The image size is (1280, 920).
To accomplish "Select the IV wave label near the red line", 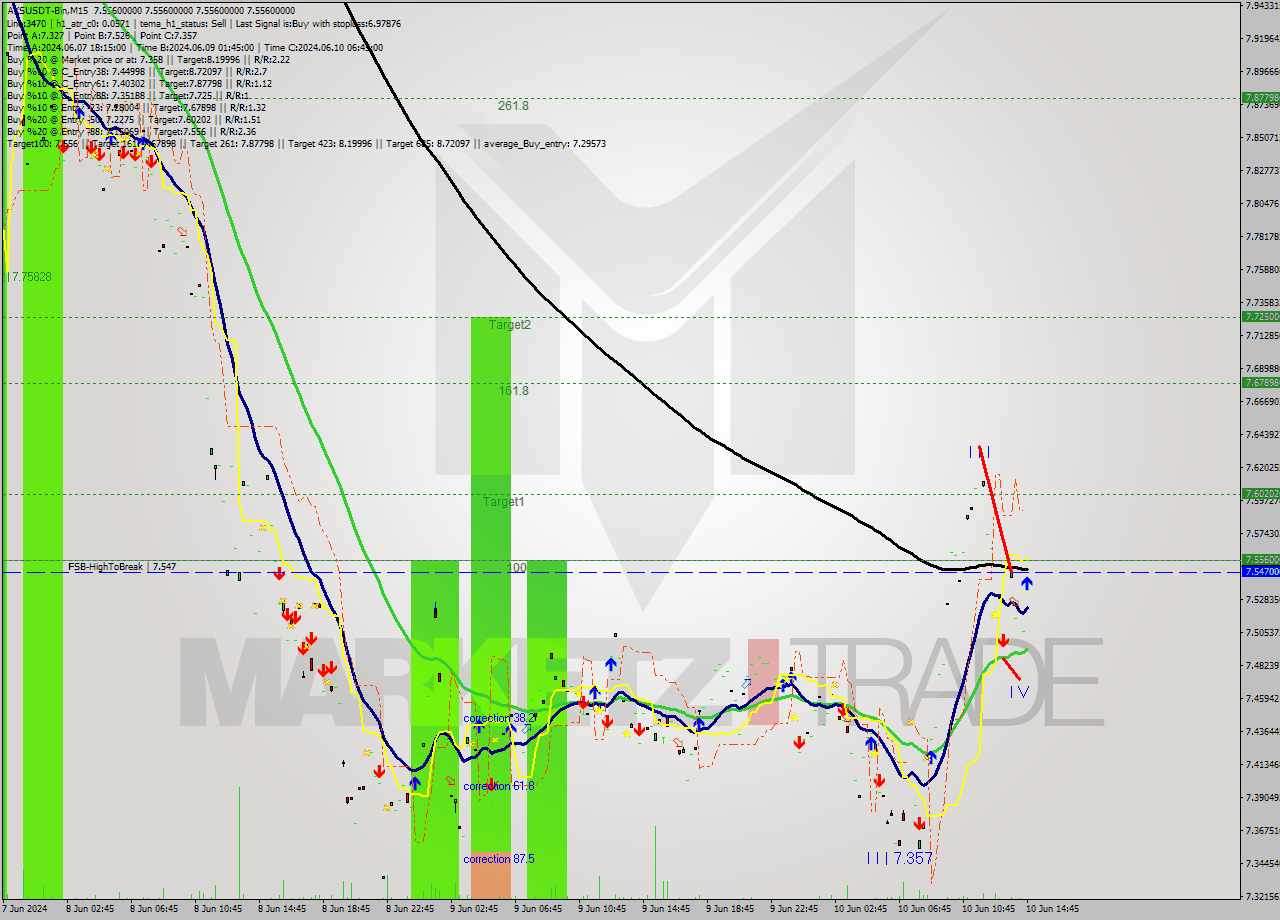I will click(1018, 691).
